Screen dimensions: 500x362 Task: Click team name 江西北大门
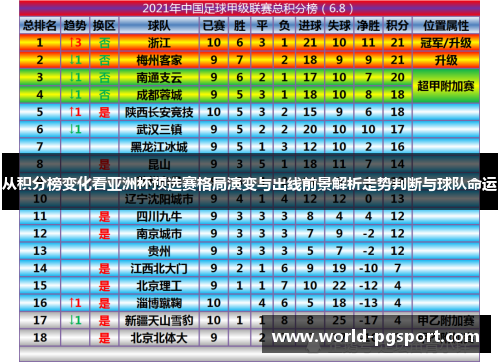tap(159, 268)
